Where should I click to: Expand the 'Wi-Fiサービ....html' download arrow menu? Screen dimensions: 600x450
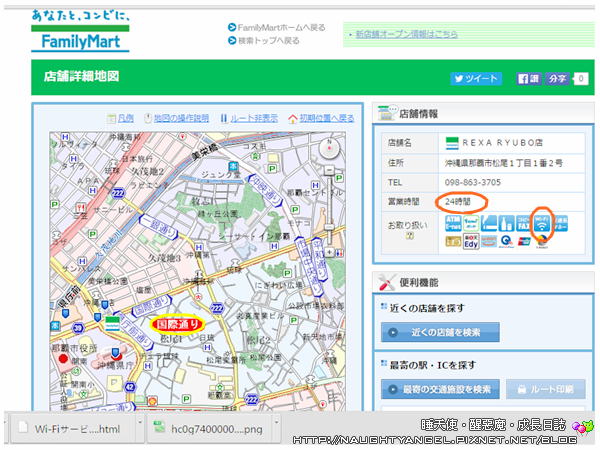140,423
